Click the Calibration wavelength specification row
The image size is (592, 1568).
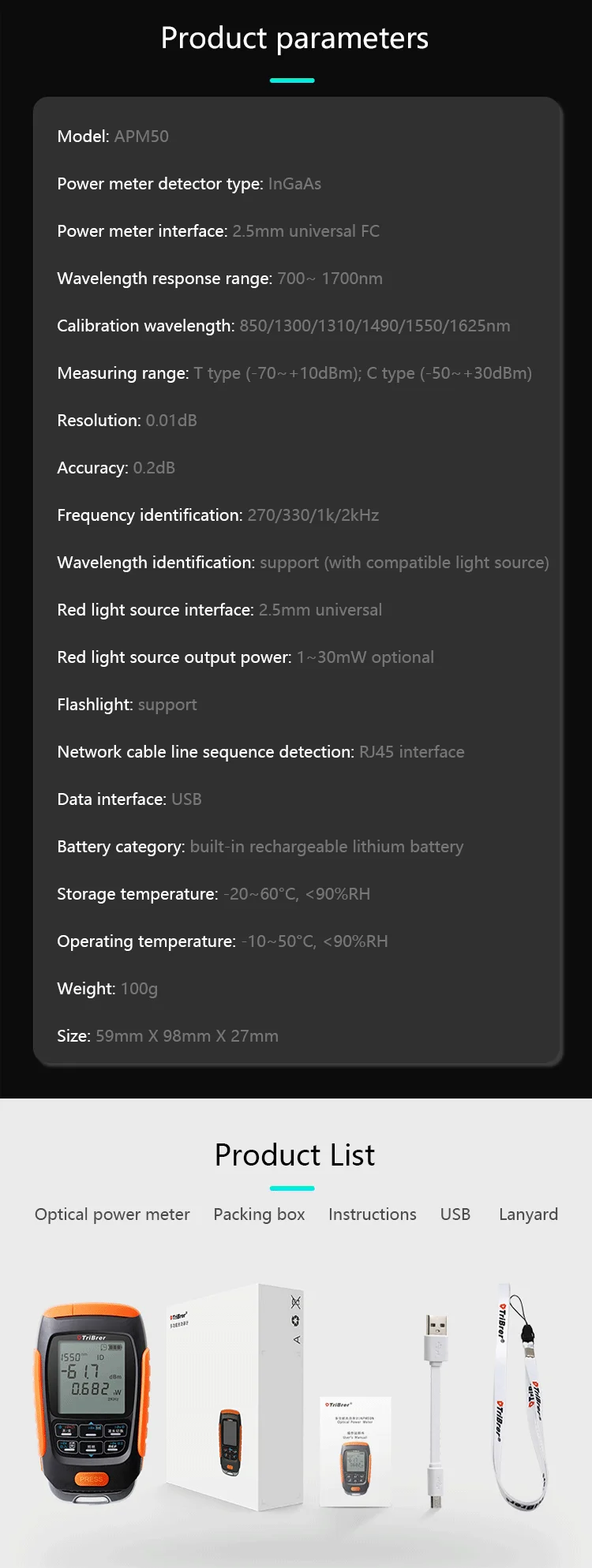[283, 326]
